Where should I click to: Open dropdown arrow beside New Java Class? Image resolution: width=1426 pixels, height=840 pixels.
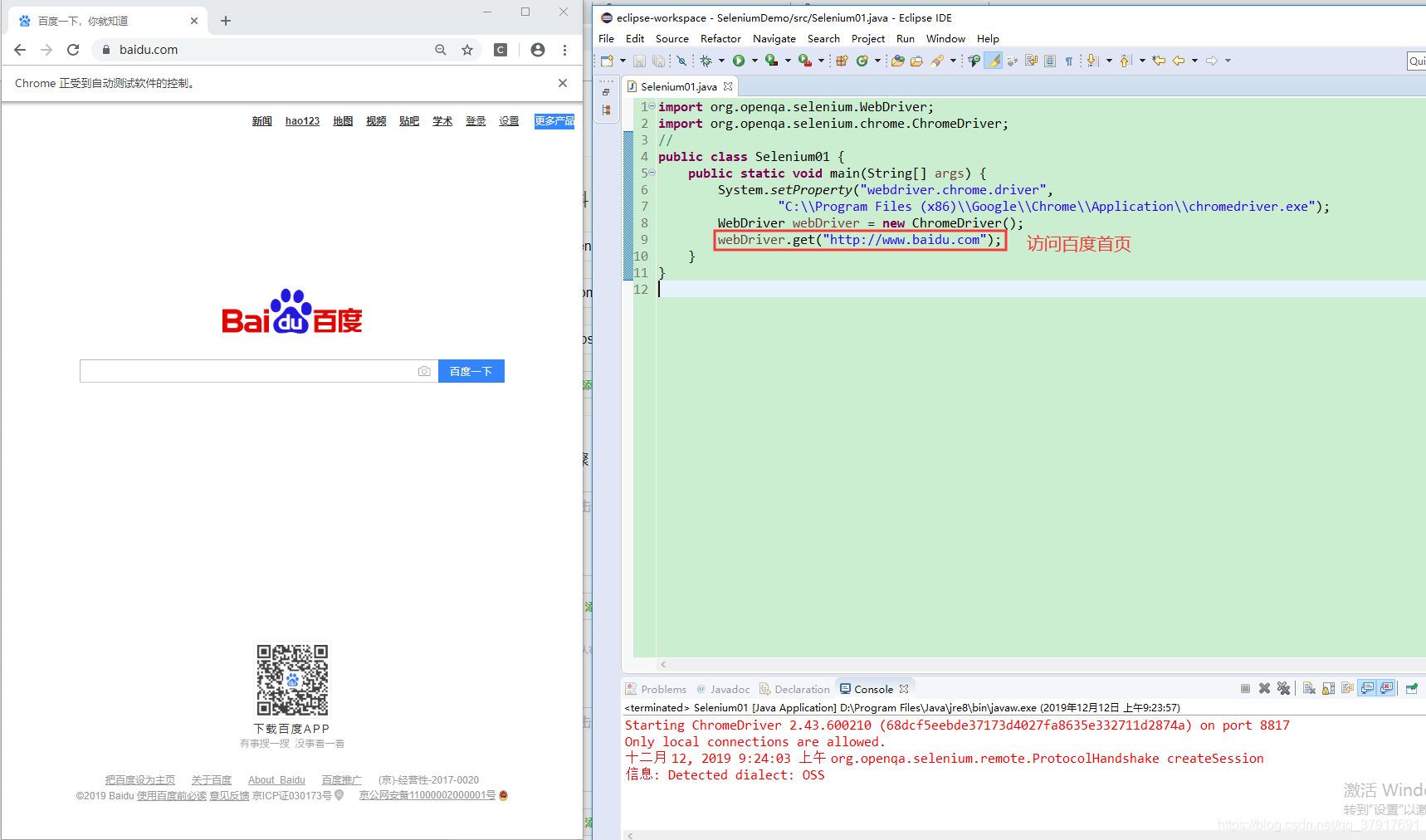click(877, 61)
